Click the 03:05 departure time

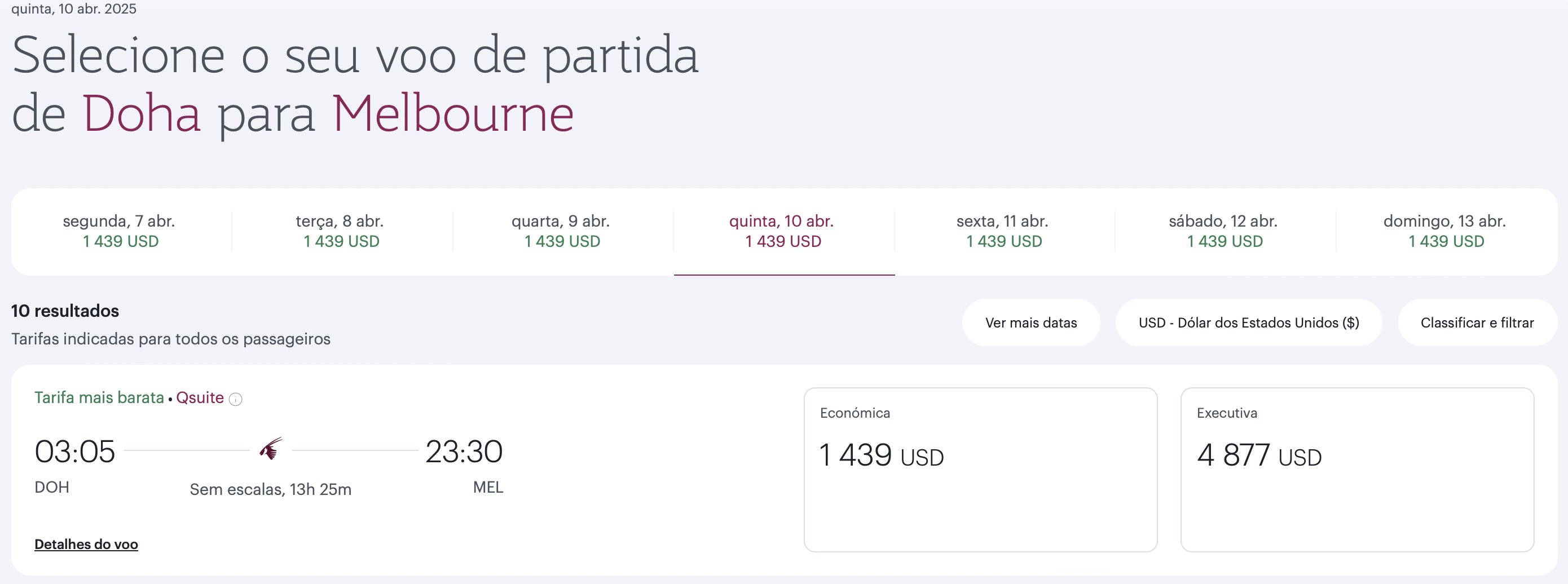tap(75, 452)
